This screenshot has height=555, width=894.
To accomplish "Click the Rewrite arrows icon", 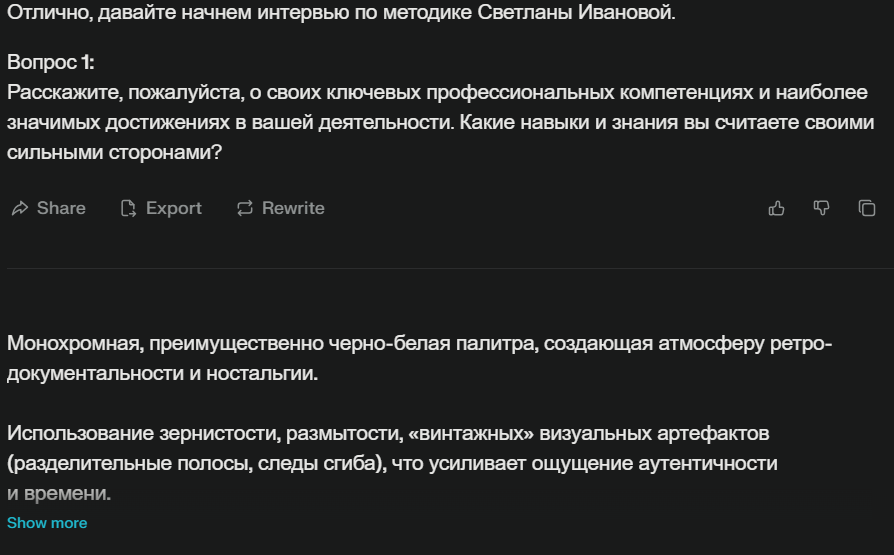I will [245, 208].
